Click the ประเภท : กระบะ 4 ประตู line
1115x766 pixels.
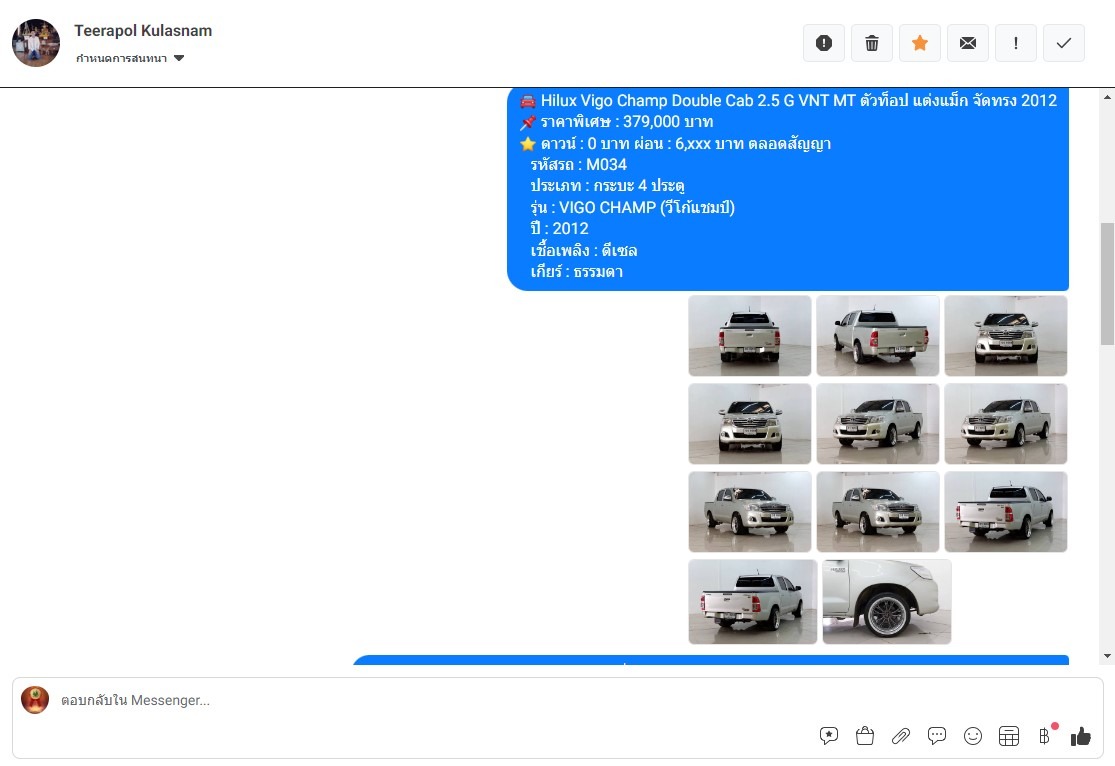[607, 186]
